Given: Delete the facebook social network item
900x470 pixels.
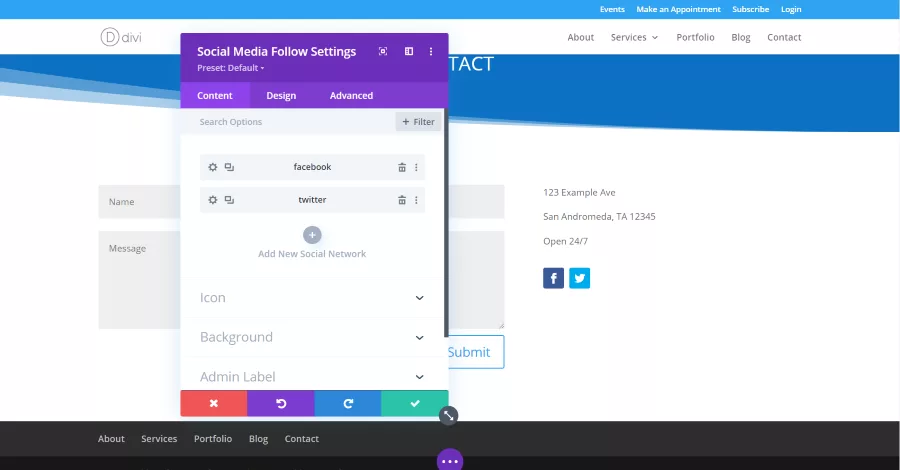Looking at the screenshot, I should [x=402, y=168].
